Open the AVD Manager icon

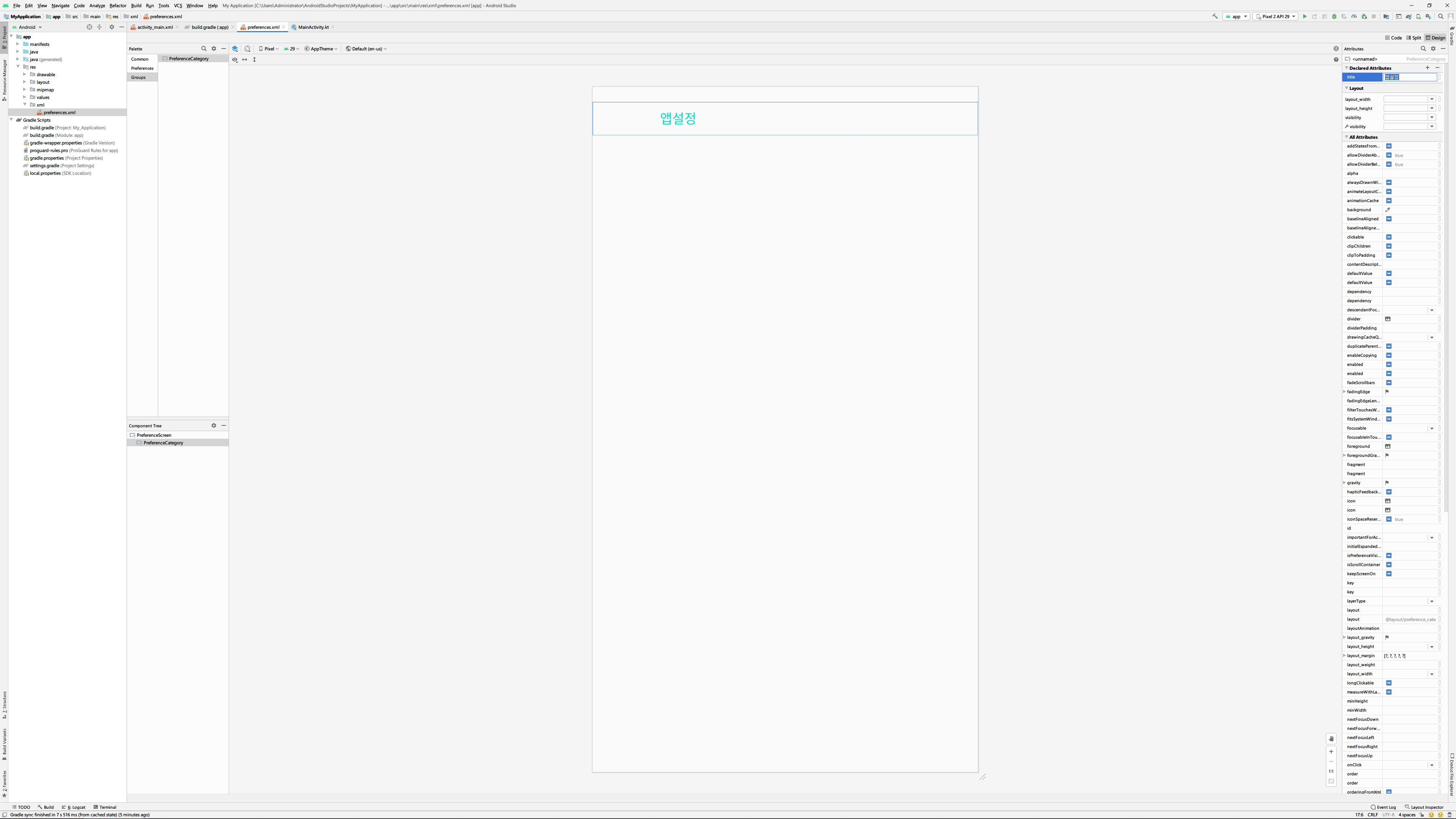point(1419,16)
